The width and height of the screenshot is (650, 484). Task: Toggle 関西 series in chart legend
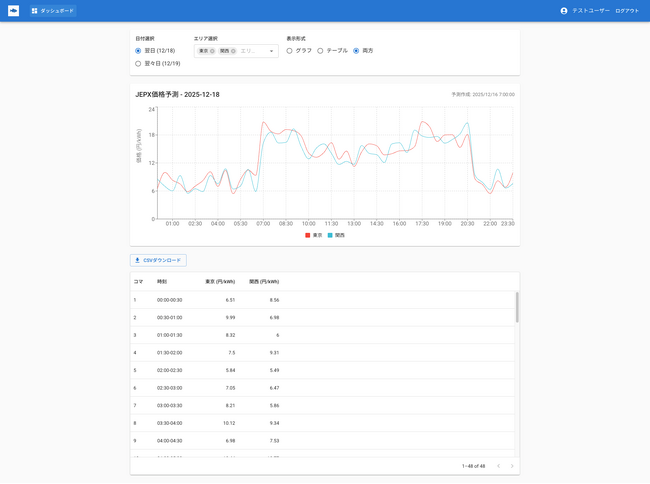coord(335,235)
